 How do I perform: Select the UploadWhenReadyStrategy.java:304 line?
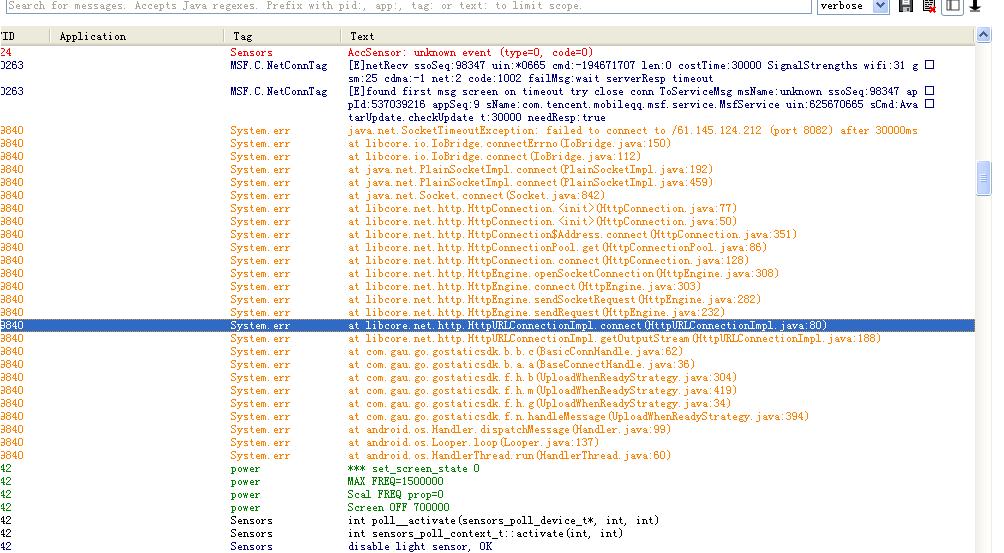(487, 378)
